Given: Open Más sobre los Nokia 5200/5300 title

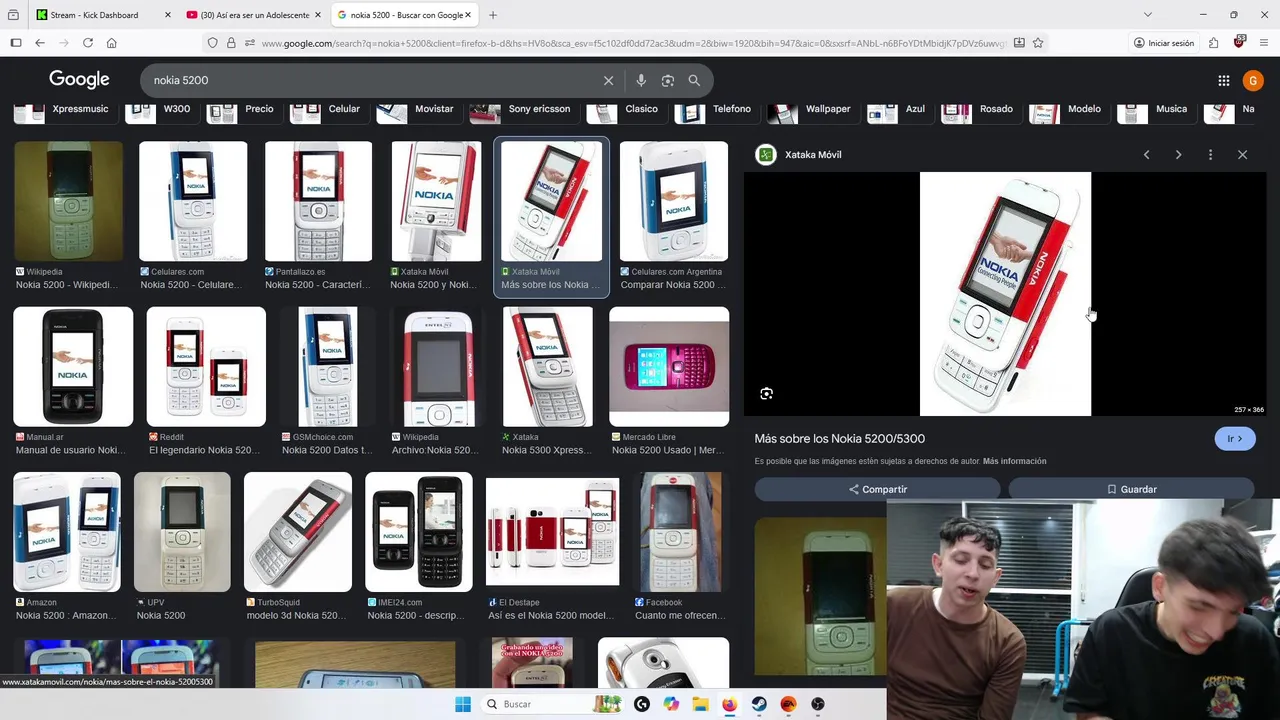Looking at the screenshot, I should pos(839,438).
